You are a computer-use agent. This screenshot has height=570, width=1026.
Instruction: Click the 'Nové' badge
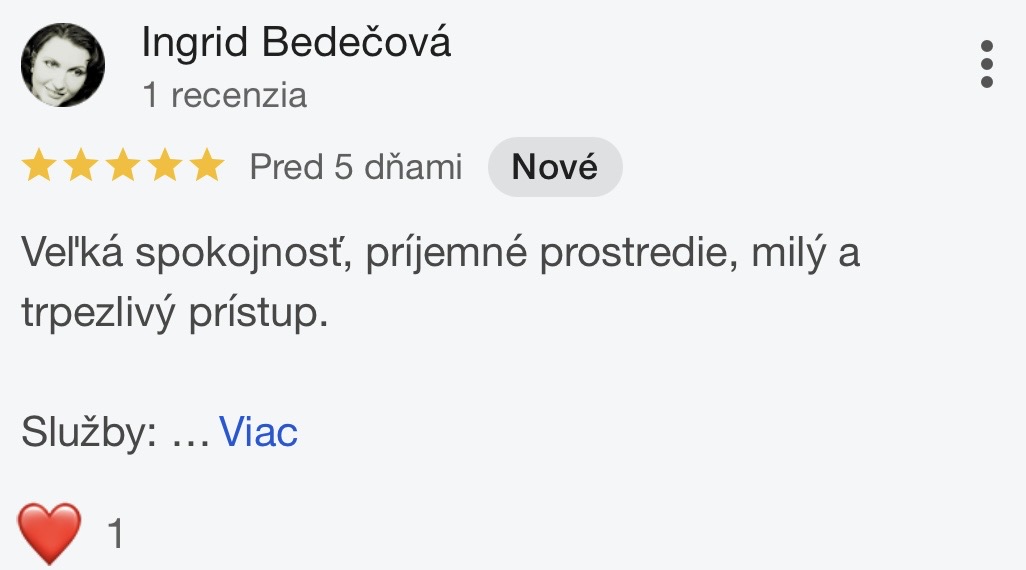[554, 167]
